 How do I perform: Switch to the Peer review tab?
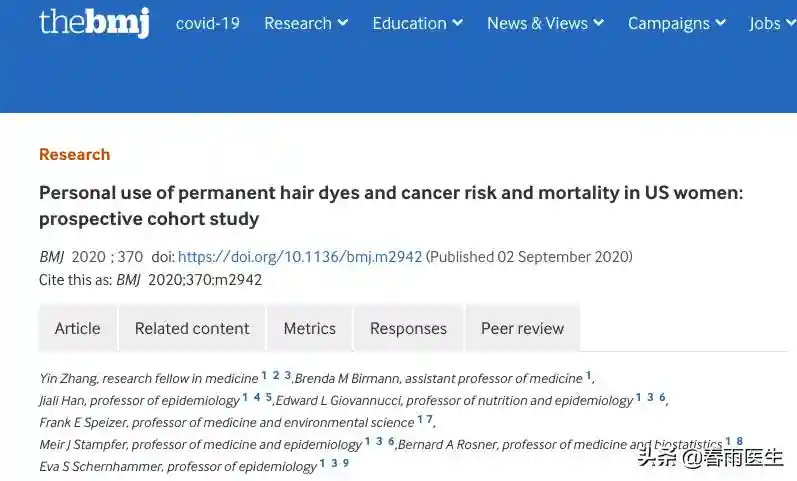(522, 328)
